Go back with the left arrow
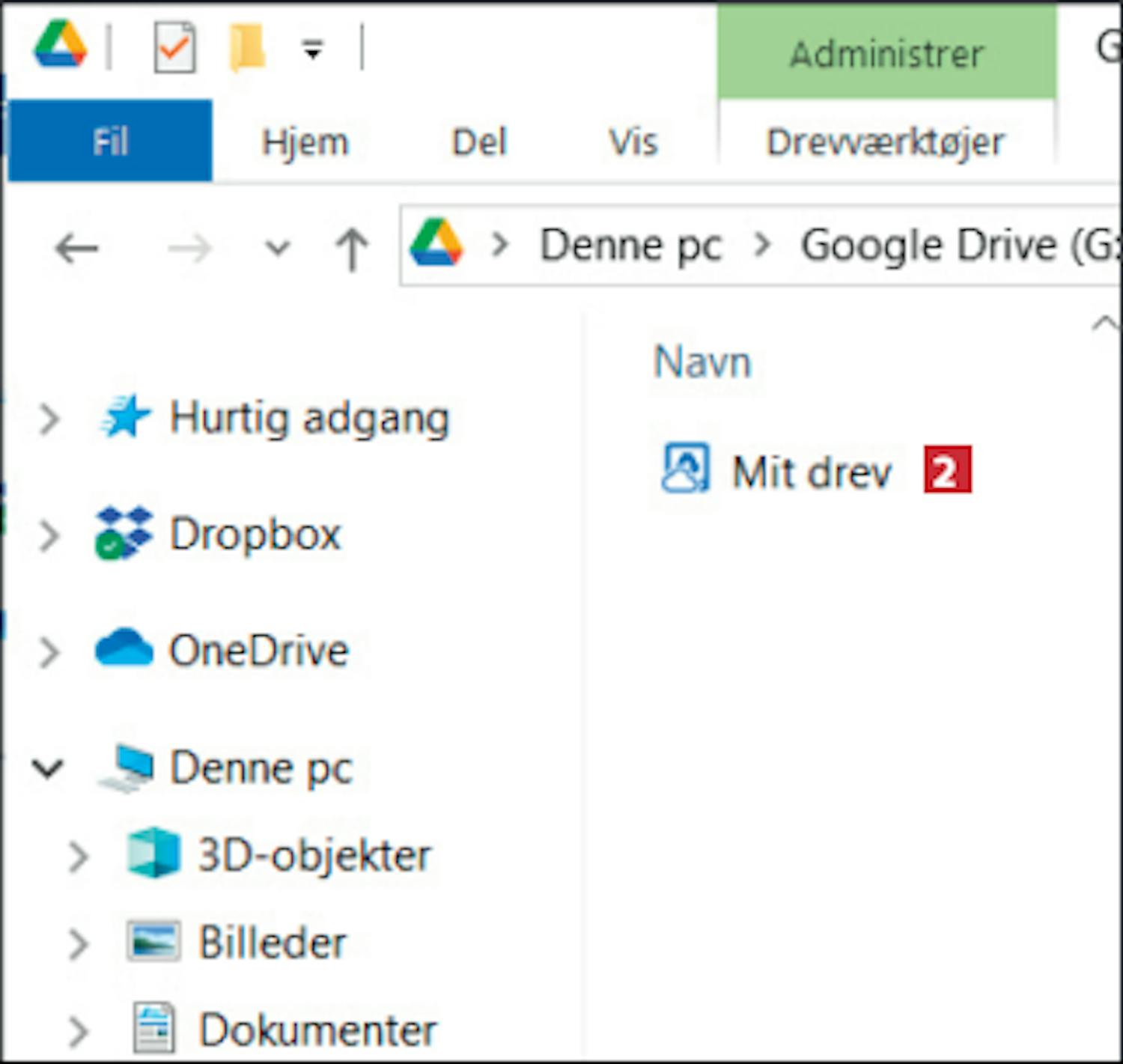 (x=76, y=248)
